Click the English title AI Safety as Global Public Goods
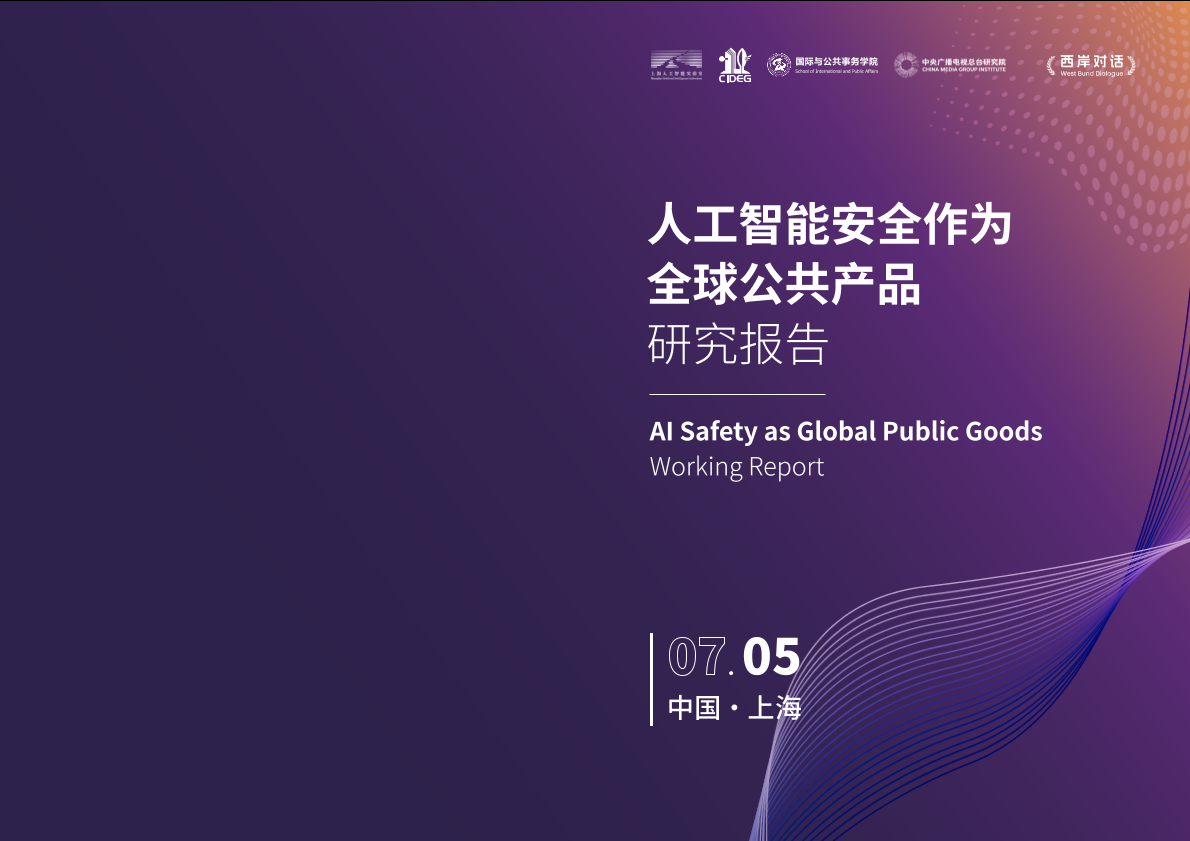This screenshot has height=841, width=1190. point(846,431)
